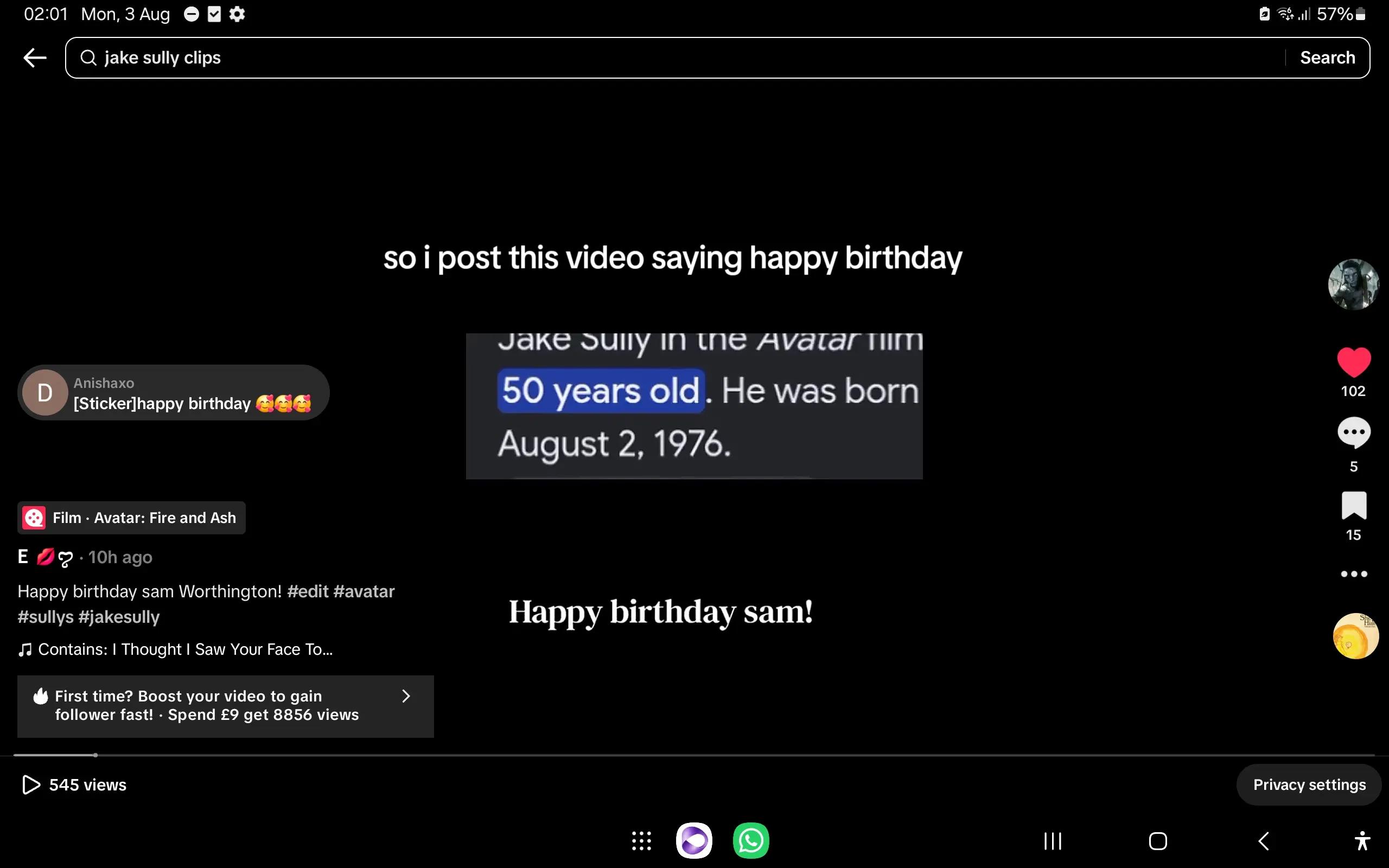Tap the Search button
Screen dimensions: 1389x868
pos(1327,58)
